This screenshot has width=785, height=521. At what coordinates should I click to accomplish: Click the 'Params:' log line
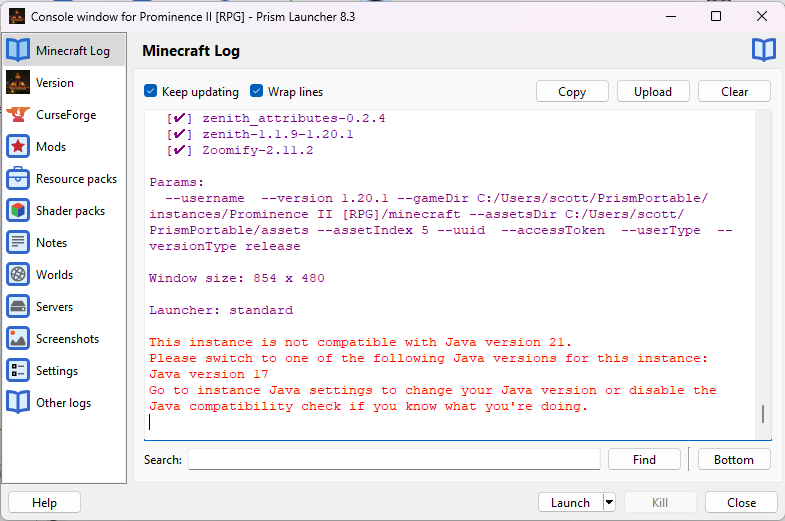click(176, 182)
